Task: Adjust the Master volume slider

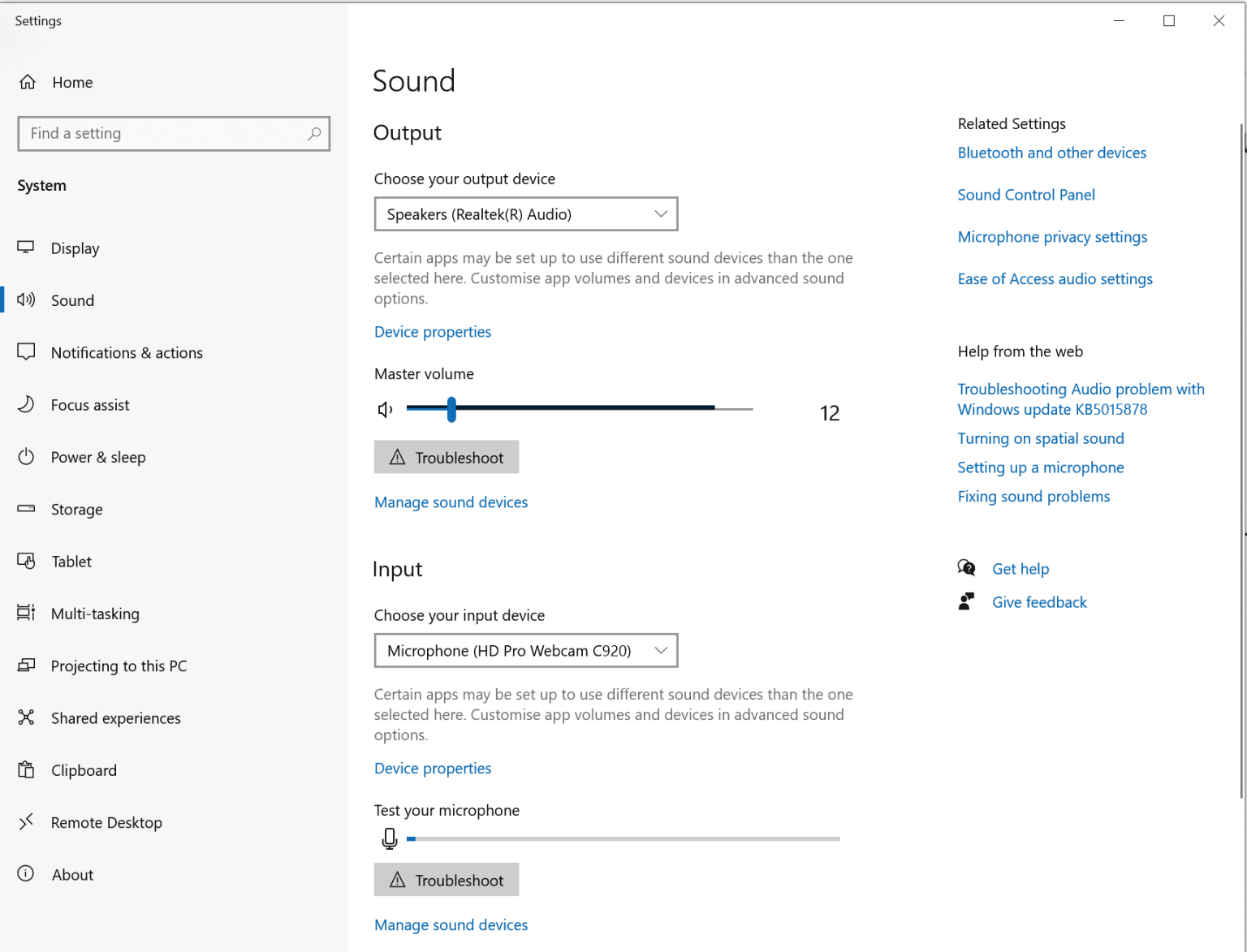Action: click(452, 409)
